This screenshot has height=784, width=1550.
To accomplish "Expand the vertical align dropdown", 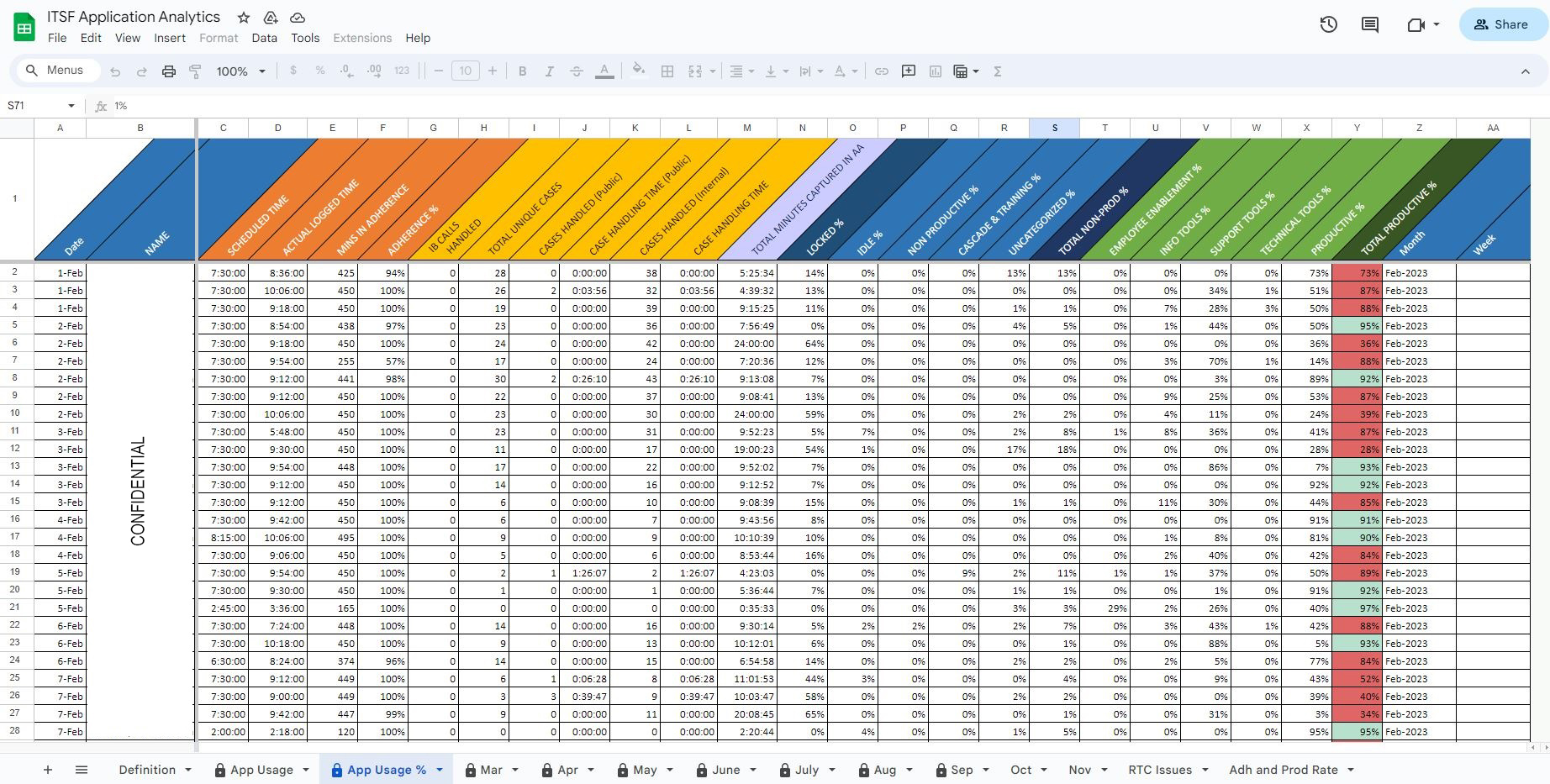I will [x=786, y=71].
